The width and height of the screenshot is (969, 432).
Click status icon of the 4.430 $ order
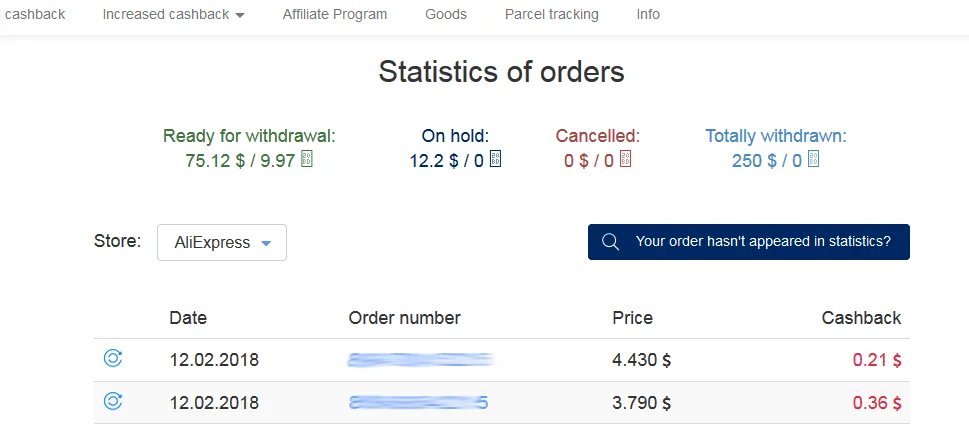pyautogui.click(x=113, y=359)
